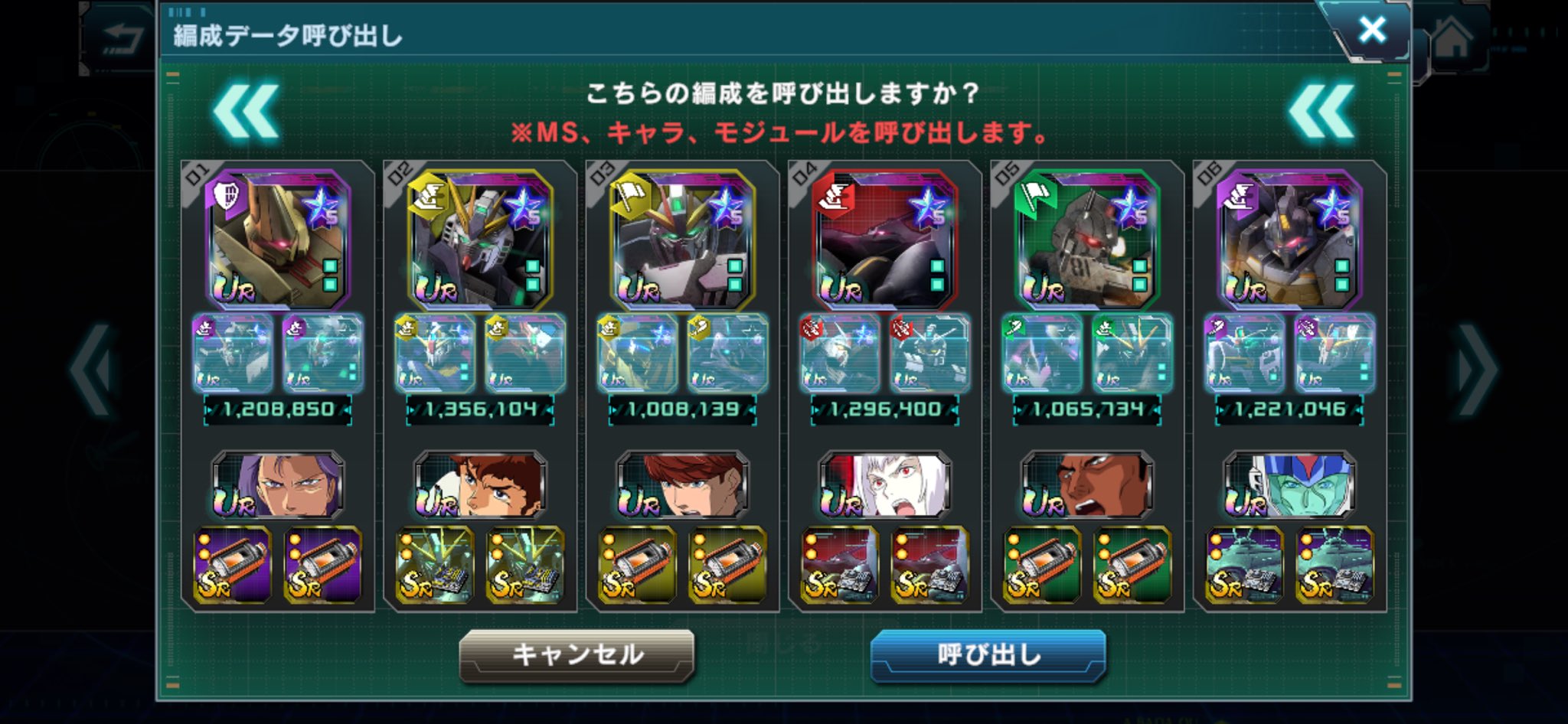The width and height of the screenshot is (1568, 724).
Task: Click the 呼び出し confirm button
Action: coord(988,655)
